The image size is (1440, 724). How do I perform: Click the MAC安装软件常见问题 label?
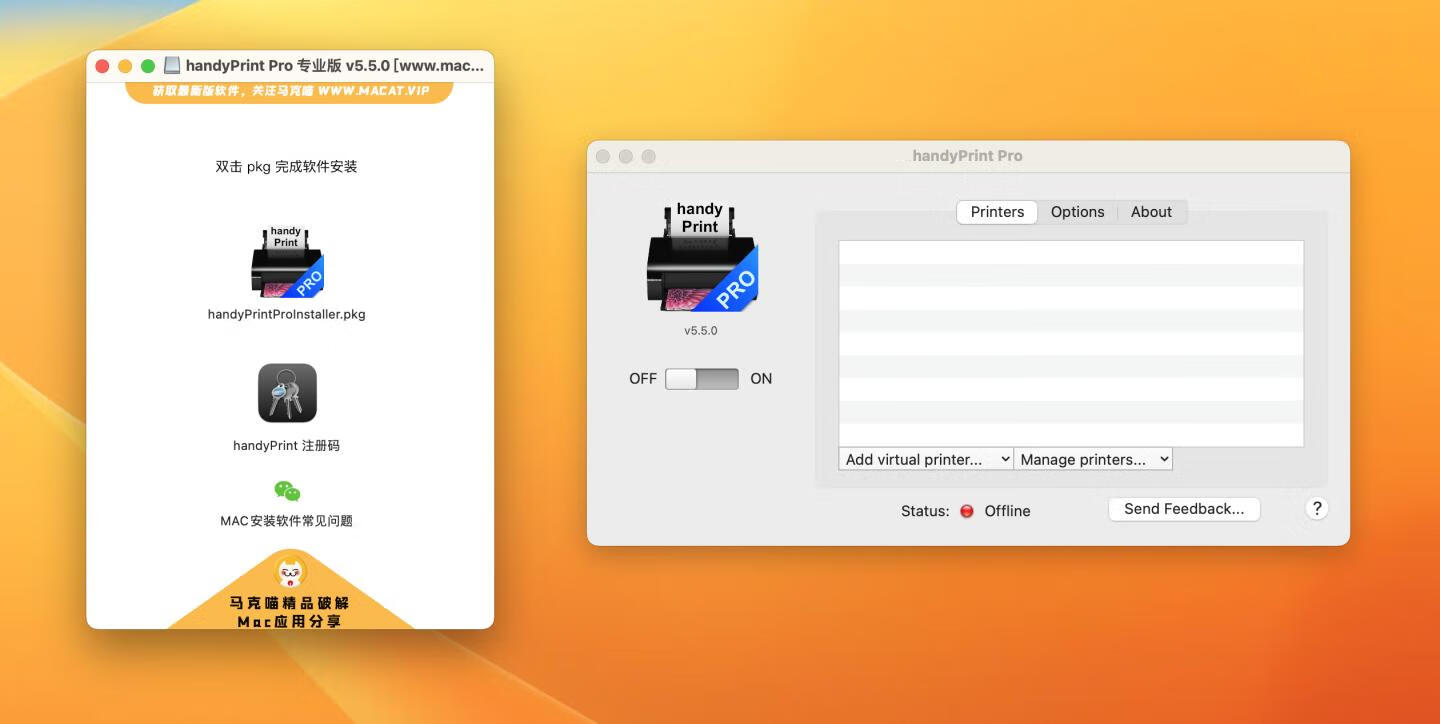pos(287,521)
